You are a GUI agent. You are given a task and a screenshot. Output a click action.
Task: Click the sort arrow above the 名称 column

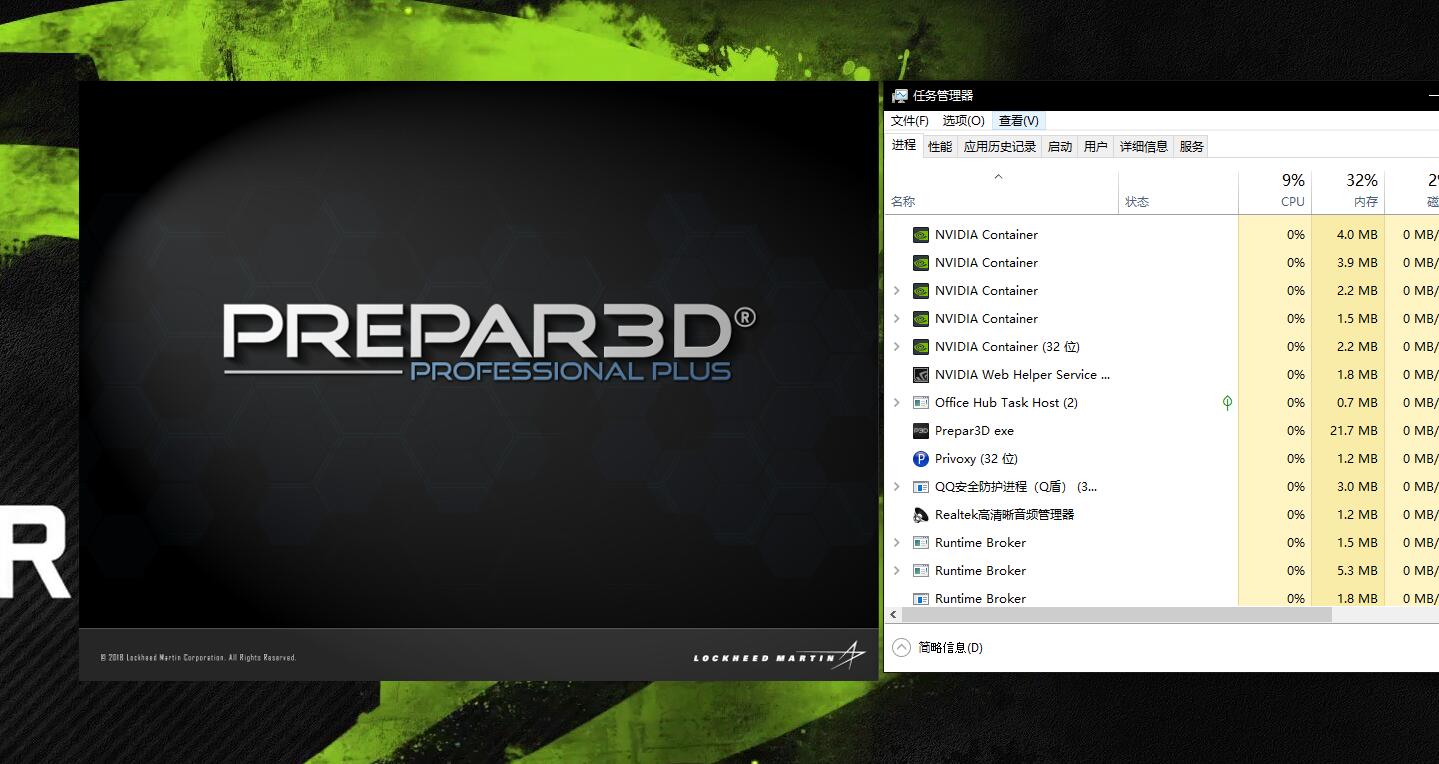[x=998, y=177]
